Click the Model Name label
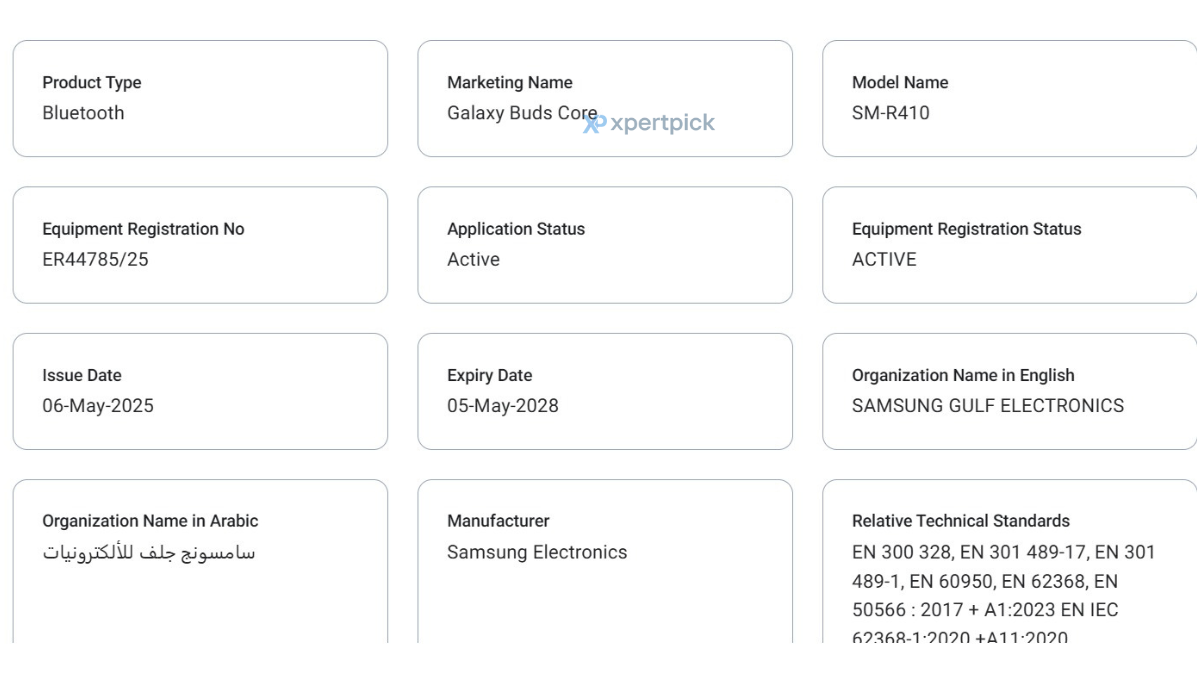This screenshot has height=680, width=1200. point(900,83)
